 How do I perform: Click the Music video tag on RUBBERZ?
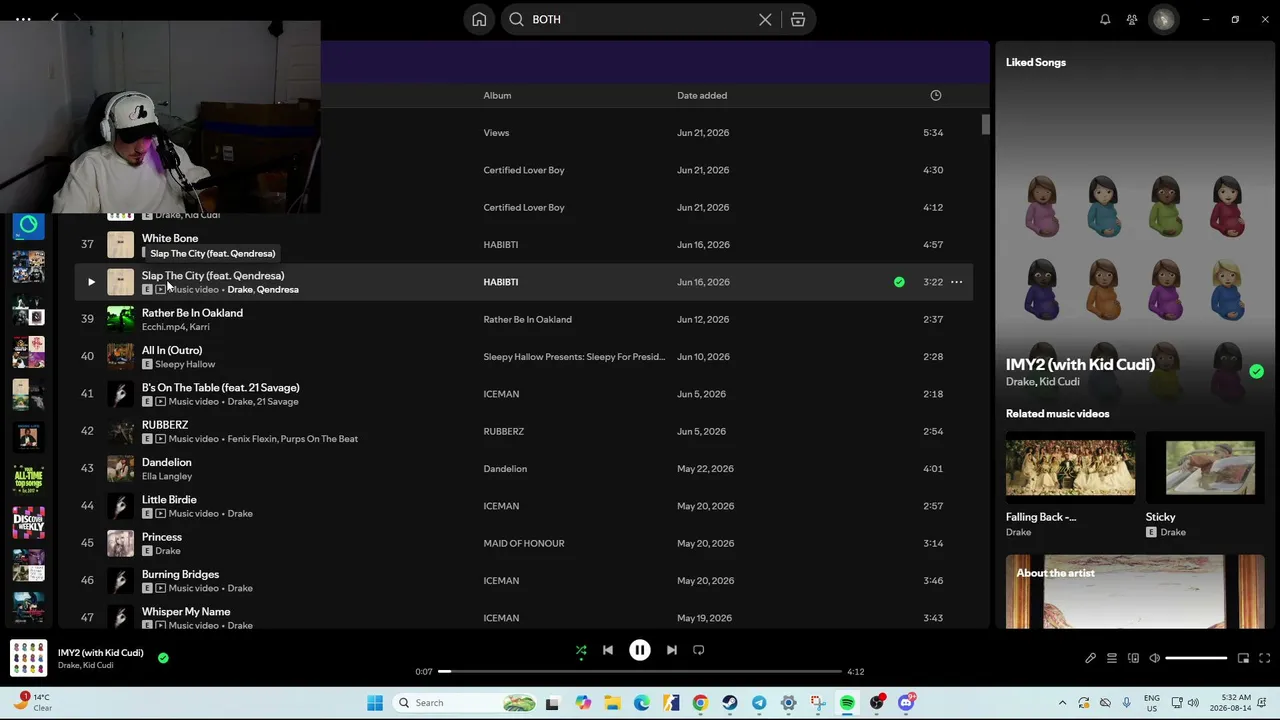[193, 439]
